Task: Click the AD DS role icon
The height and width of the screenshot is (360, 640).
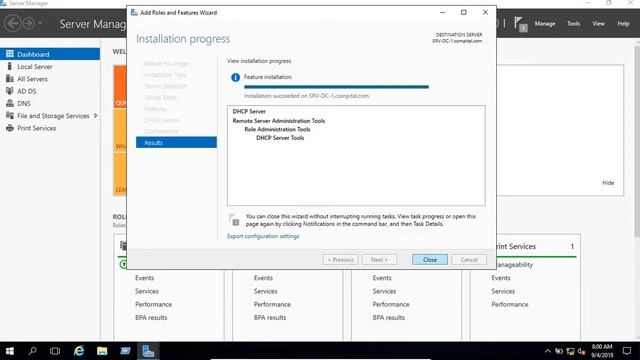Action: (x=10, y=91)
